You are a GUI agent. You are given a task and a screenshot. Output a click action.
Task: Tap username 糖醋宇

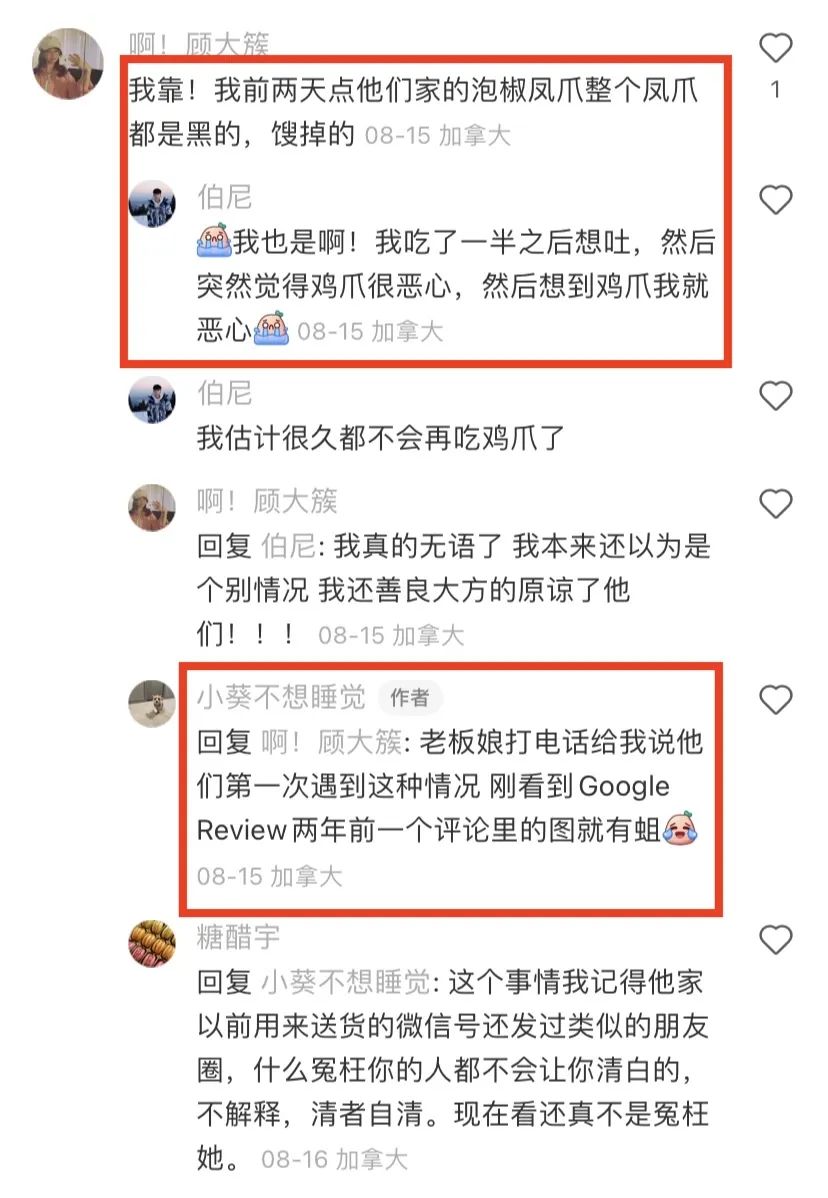point(238,936)
